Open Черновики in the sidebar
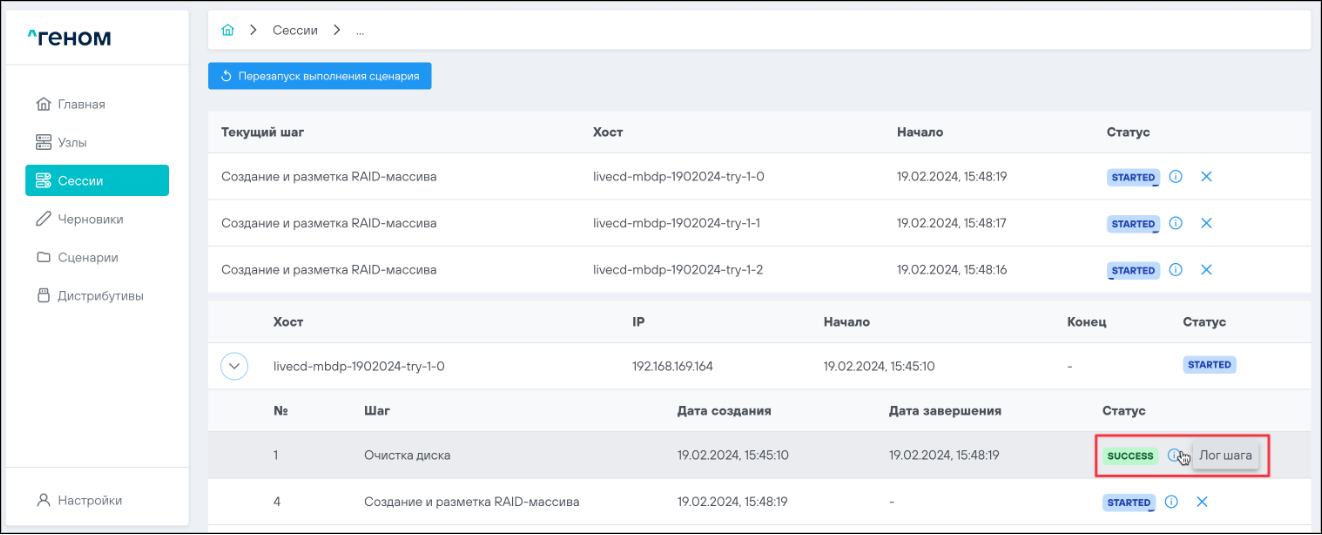The image size is (1322, 535). 90,219
